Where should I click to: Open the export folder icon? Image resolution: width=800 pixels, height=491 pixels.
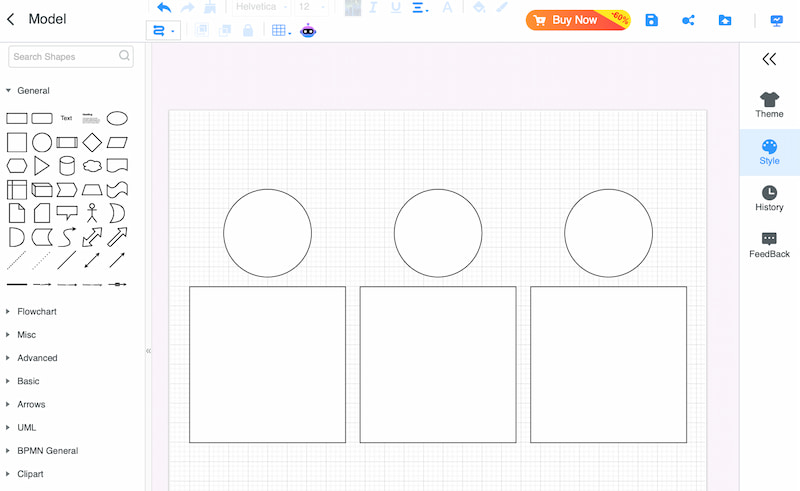725,20
